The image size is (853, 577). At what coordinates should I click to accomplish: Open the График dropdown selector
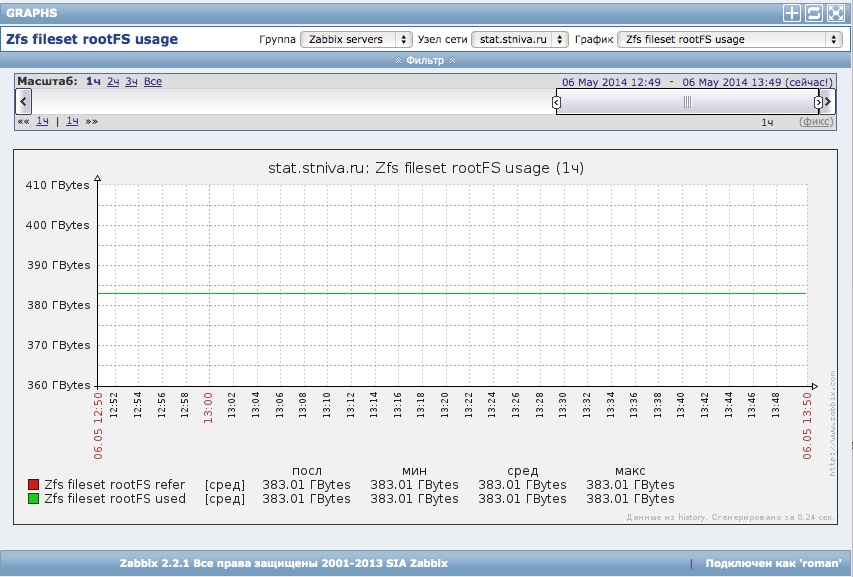[729, 39]
